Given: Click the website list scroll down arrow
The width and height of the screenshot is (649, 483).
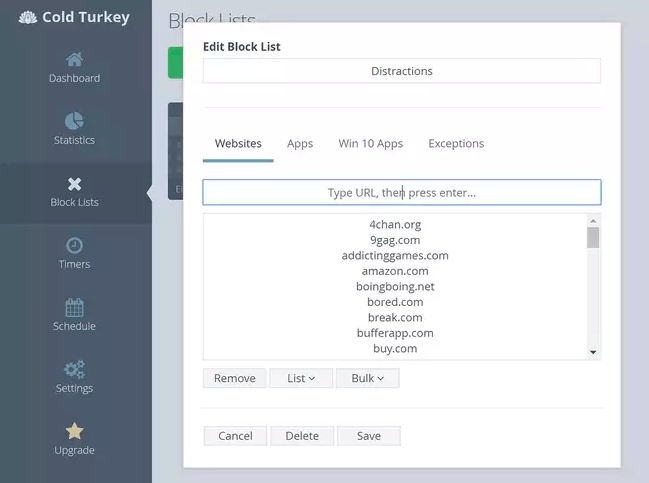Looking at the screenshot, I should point(593,352).
